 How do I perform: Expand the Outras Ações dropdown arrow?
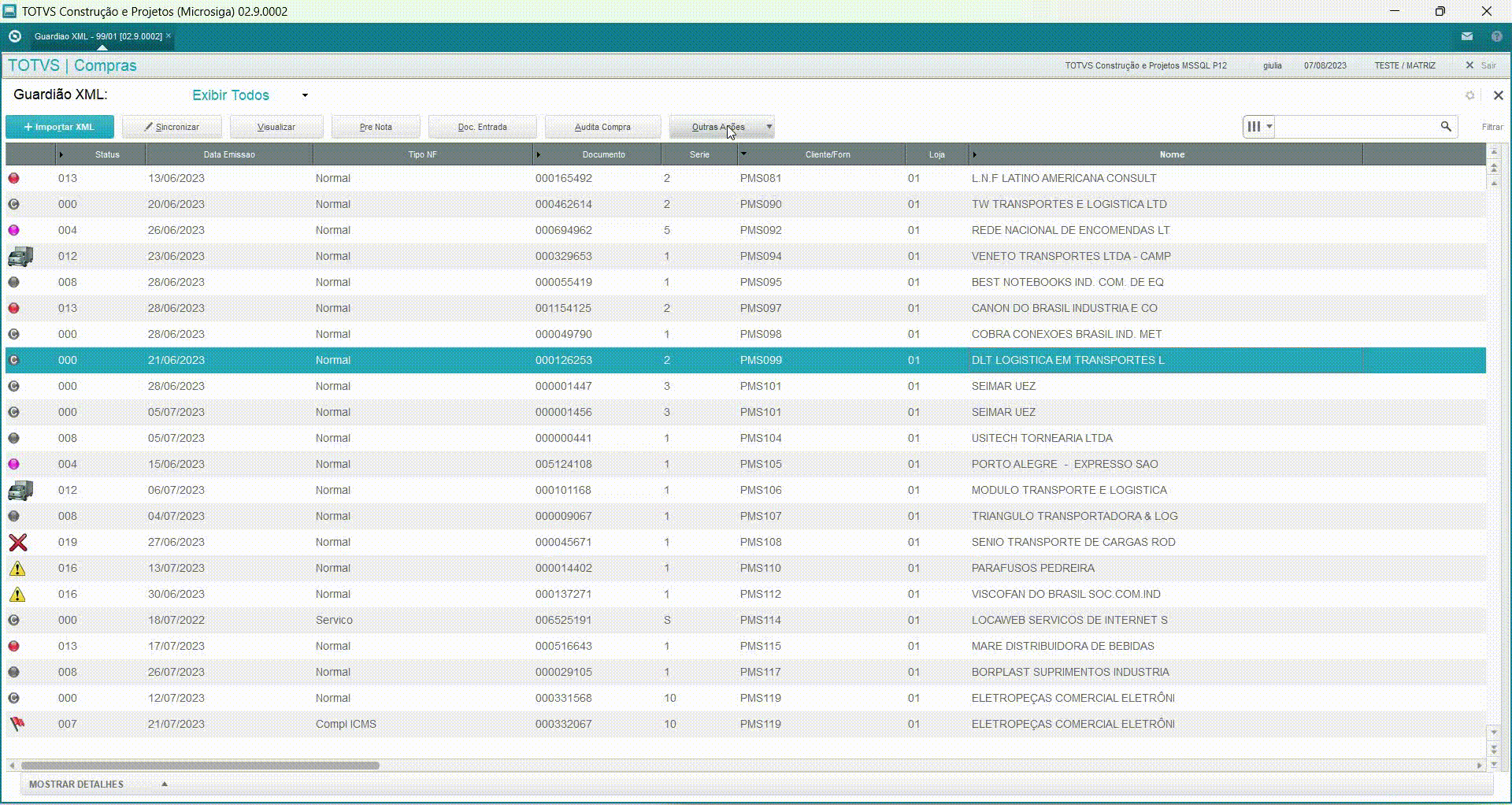coord(769,127)
